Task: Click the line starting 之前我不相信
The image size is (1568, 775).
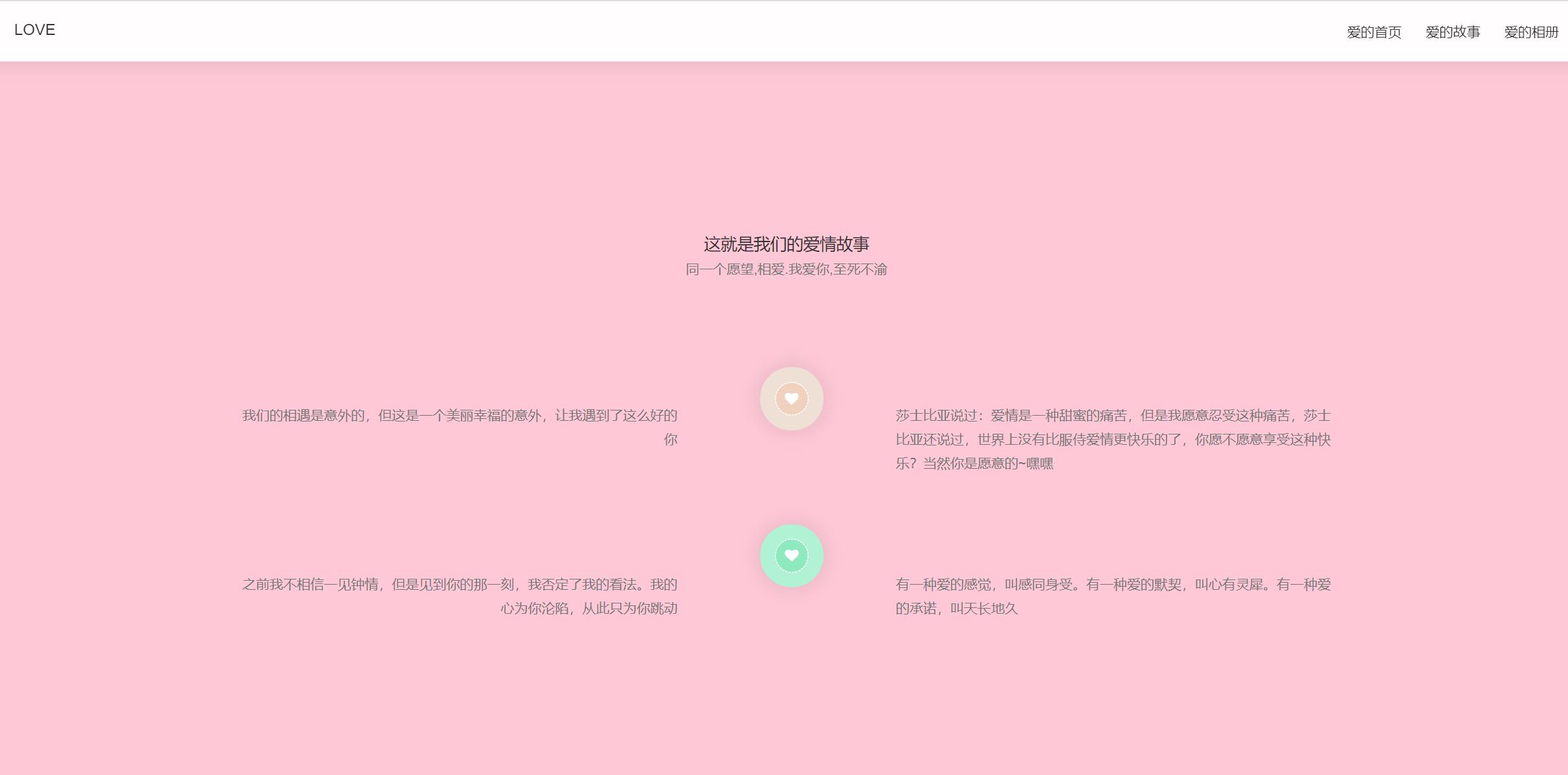Action: [460, 585]
